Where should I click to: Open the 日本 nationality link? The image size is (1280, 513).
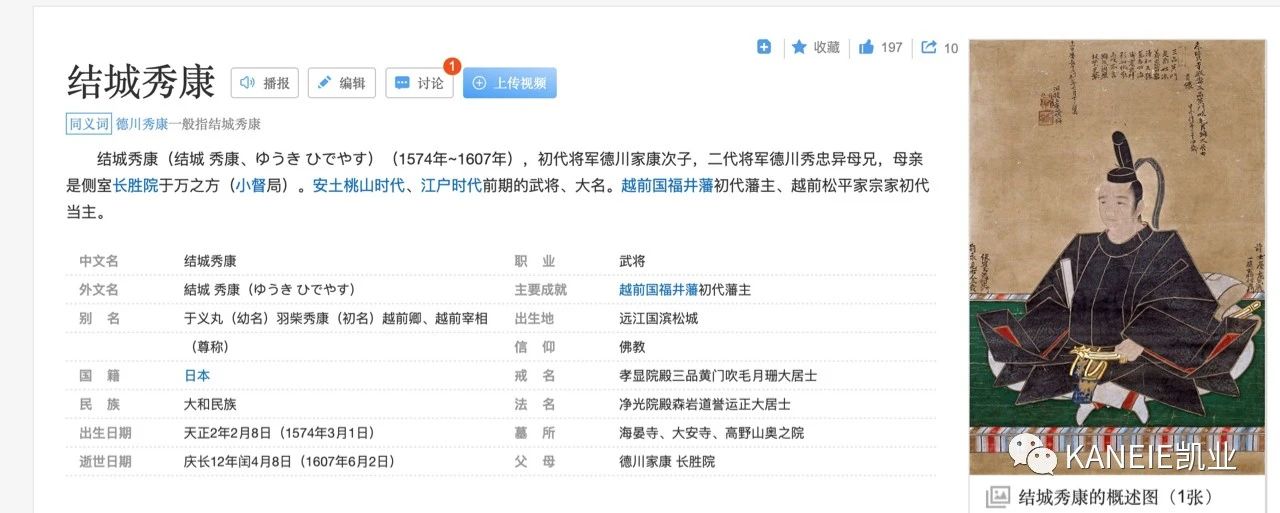tap(197, 376)
